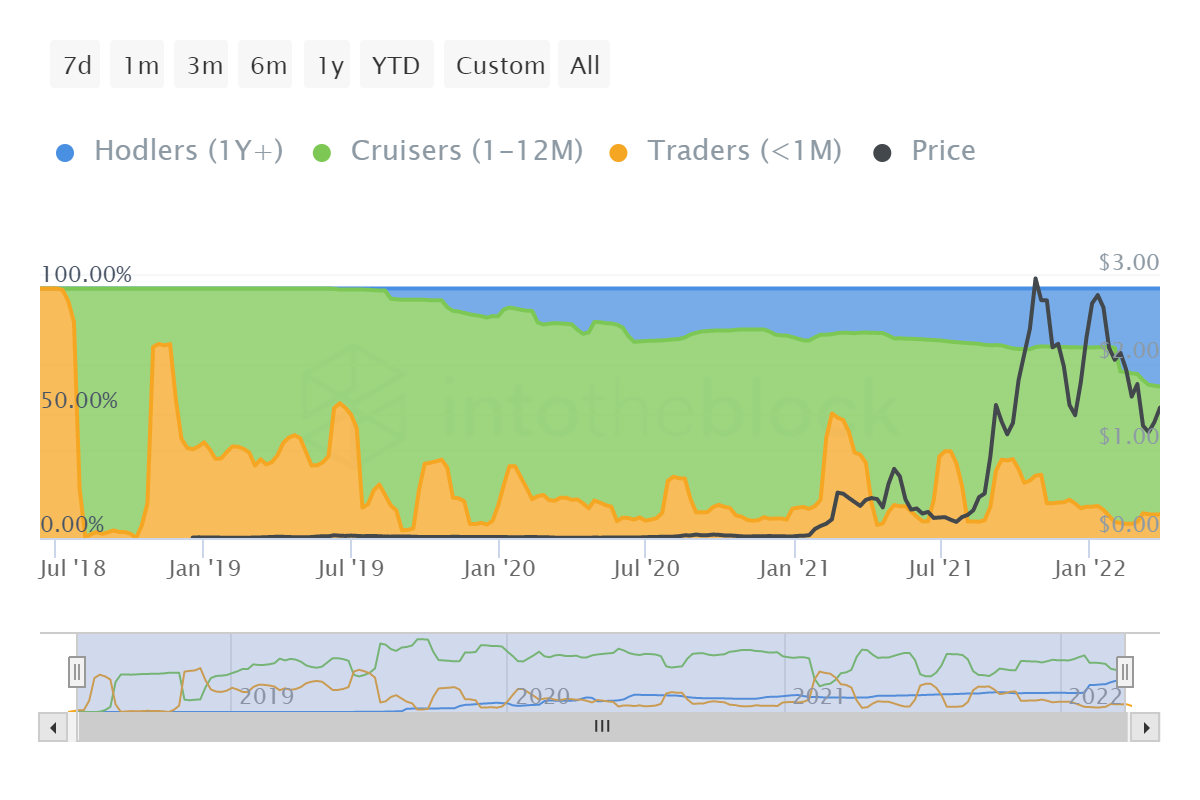Switch to the All time range
Viewport: 1200px width, 800px height.
(x=584, y=64)
